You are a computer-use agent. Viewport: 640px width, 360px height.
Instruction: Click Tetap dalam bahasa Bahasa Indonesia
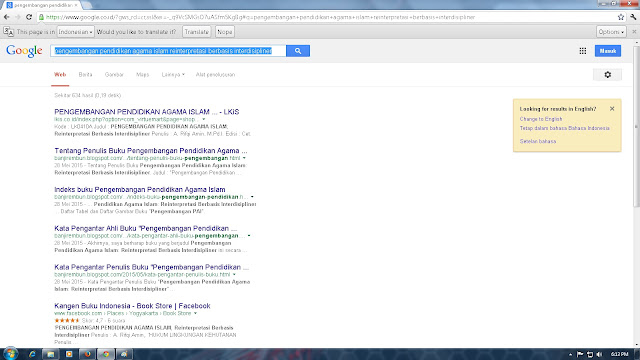coord(564,128)
